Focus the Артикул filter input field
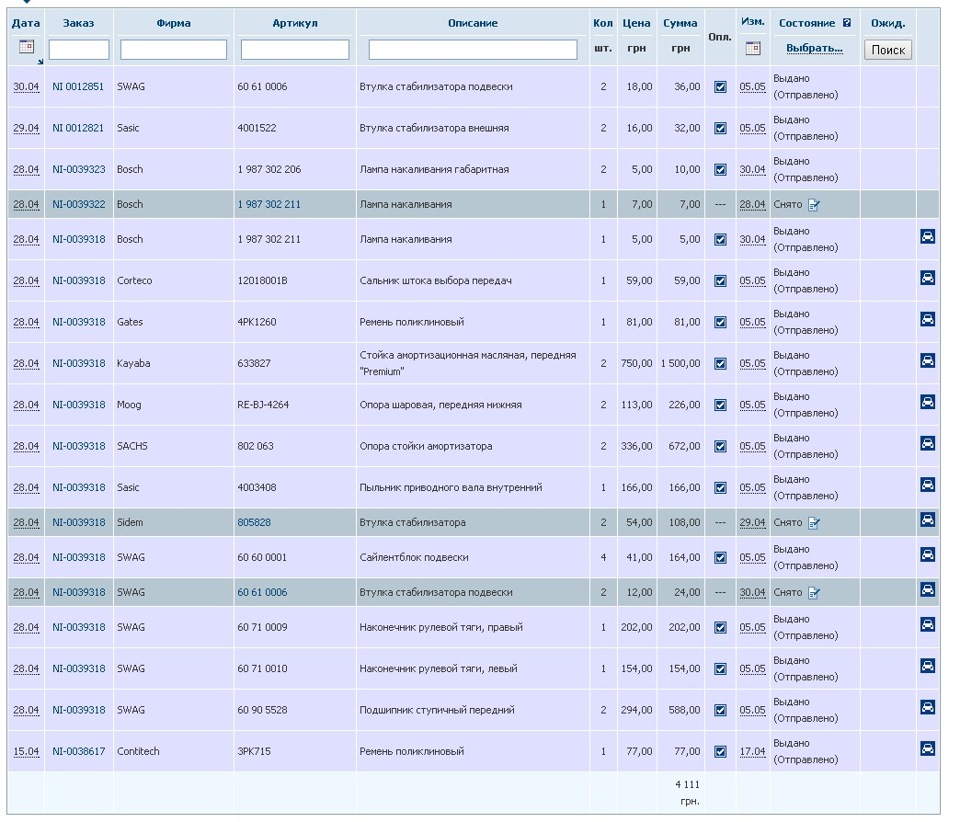960x822 pixels. pyautogui.click(x=294, y=50)
